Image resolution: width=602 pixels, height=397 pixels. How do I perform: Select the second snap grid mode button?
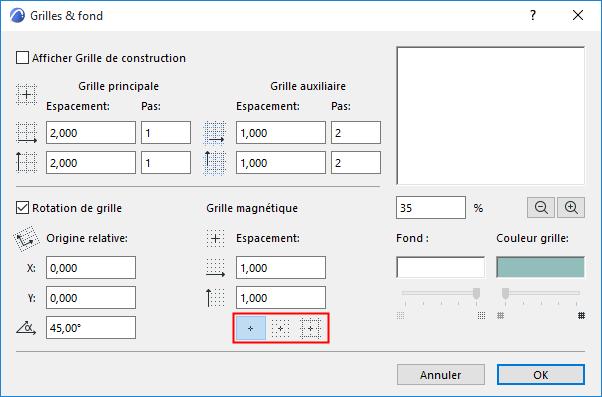tap(281, 328)
